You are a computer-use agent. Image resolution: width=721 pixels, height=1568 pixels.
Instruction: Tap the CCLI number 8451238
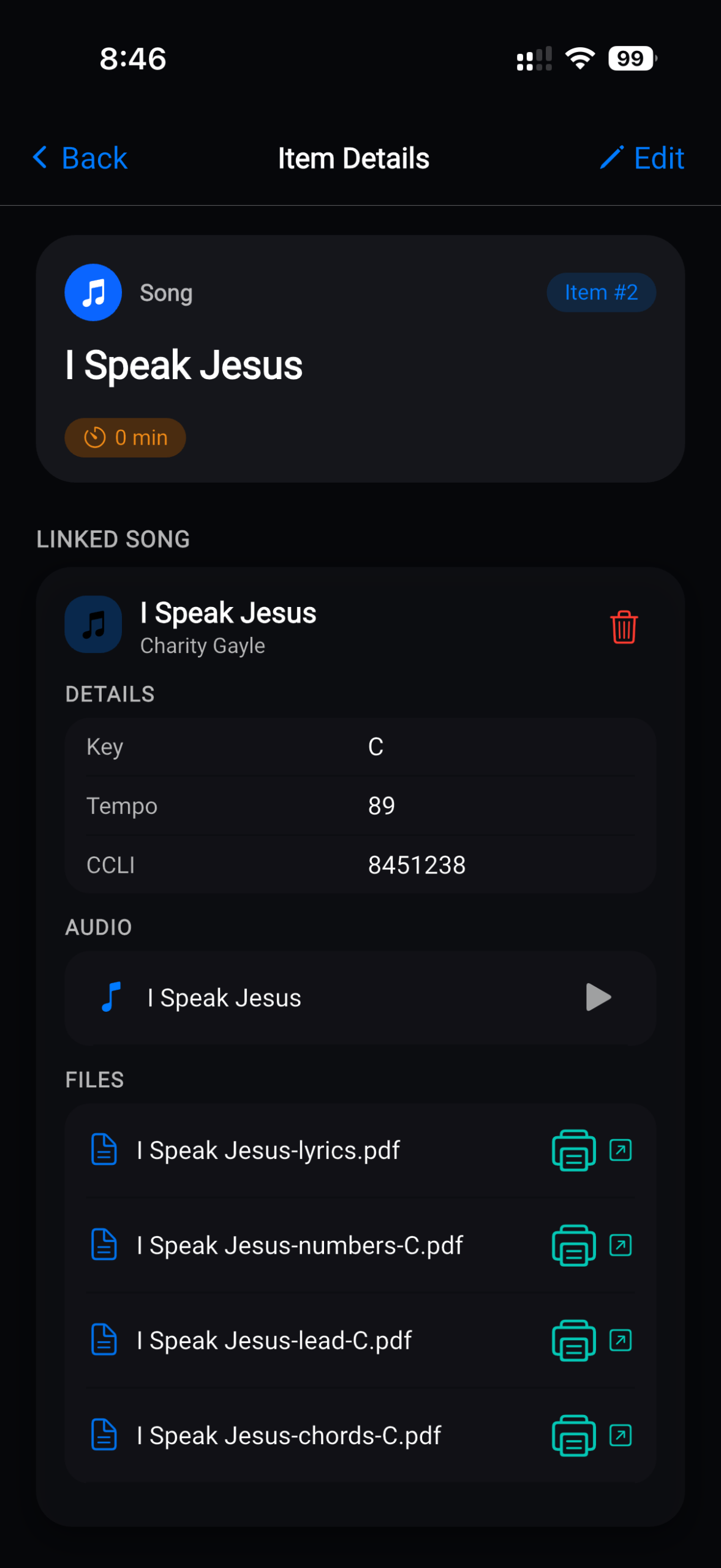[x=417, y=865]
